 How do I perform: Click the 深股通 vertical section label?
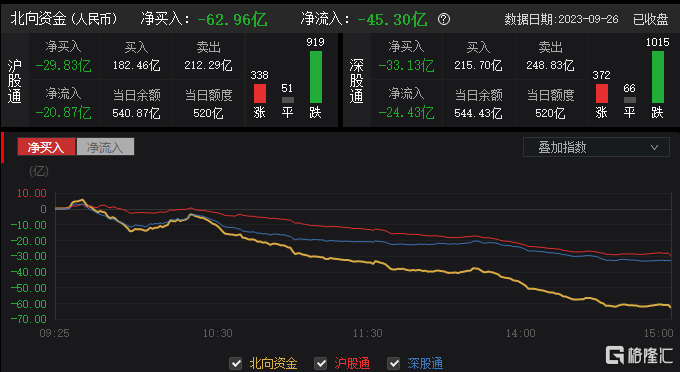point(356,81)
